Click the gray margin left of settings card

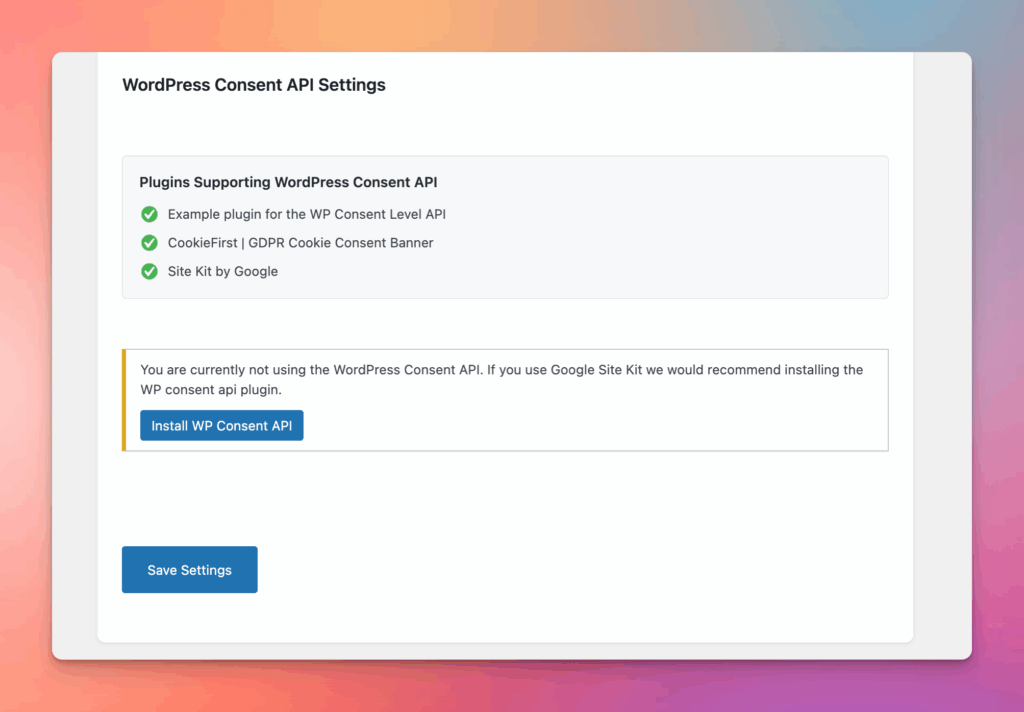tap(75, 350)
